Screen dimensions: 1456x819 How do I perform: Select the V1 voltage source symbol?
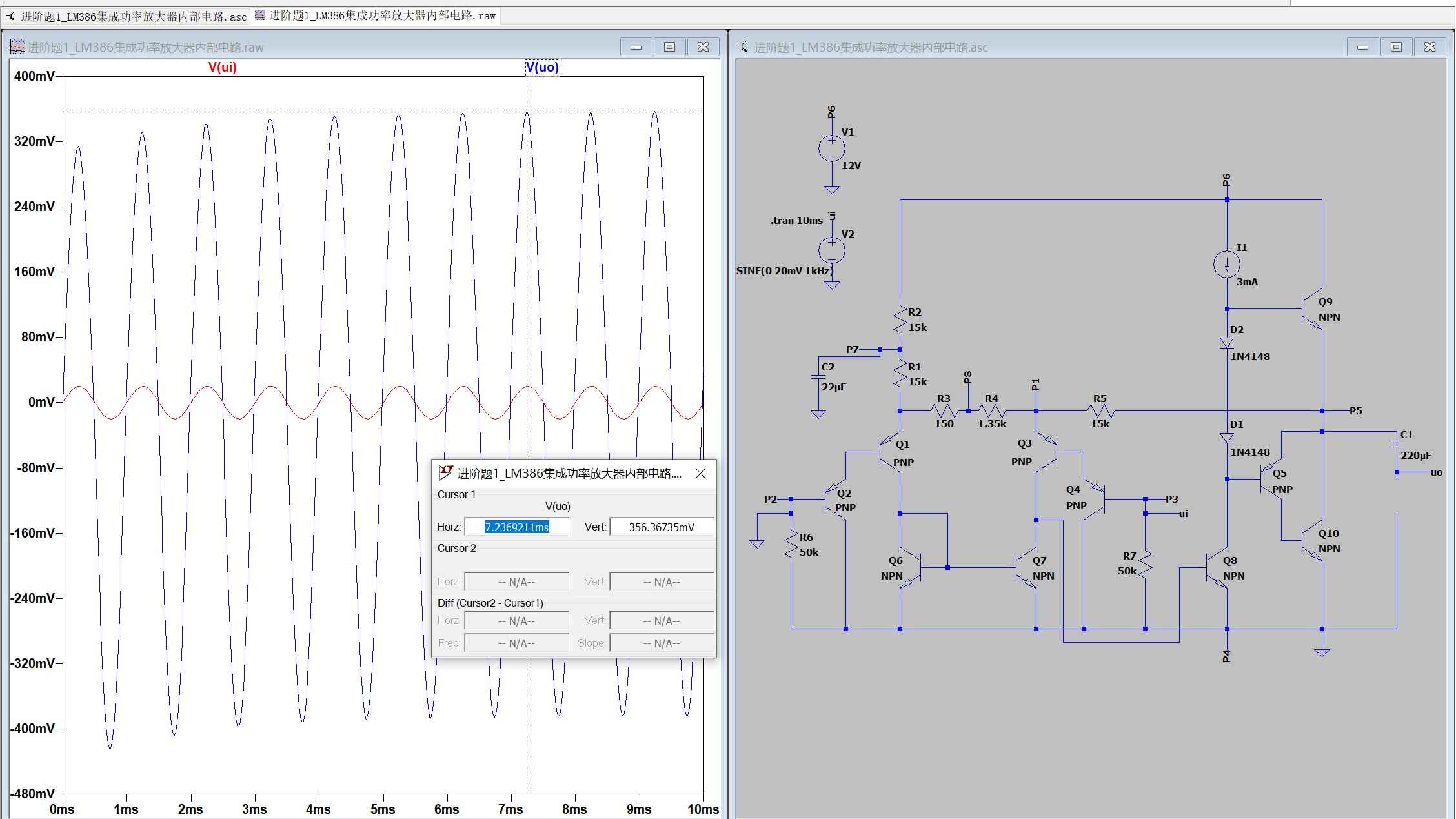coord(832,148)
